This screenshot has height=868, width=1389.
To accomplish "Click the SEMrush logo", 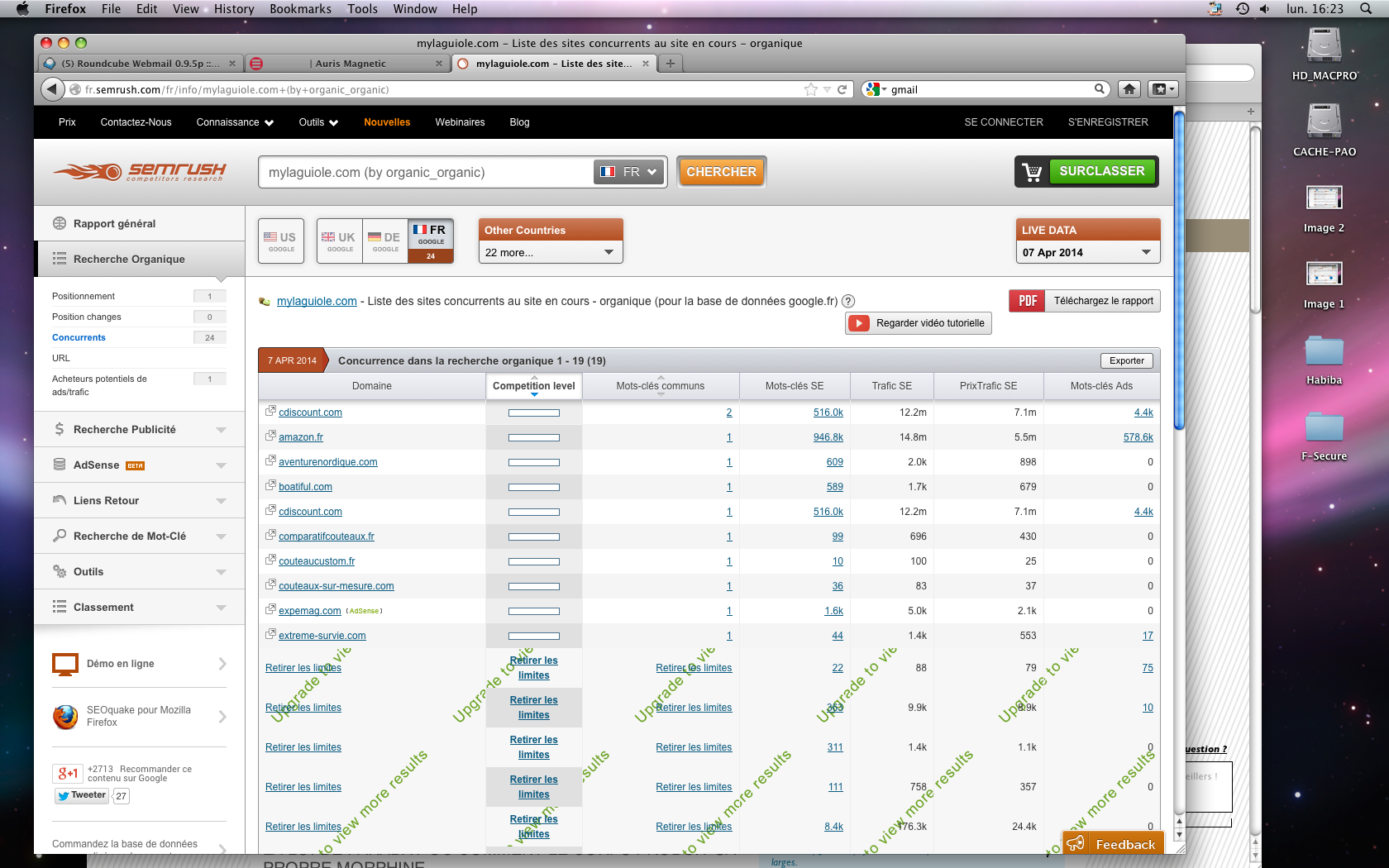I will pos(139,172).
